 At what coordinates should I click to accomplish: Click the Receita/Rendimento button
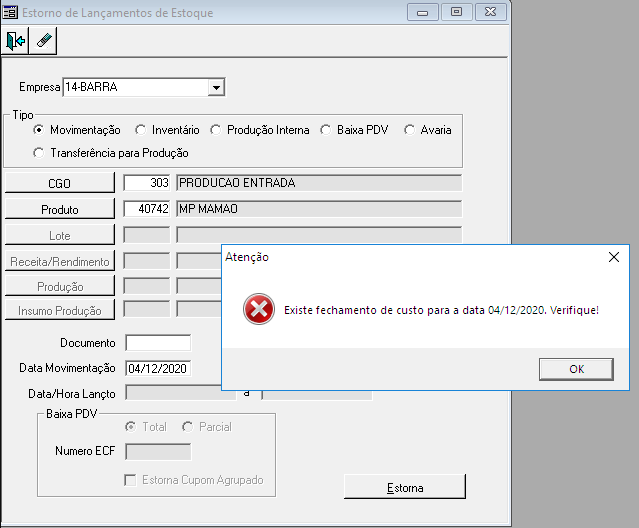[x=60, y=261]
